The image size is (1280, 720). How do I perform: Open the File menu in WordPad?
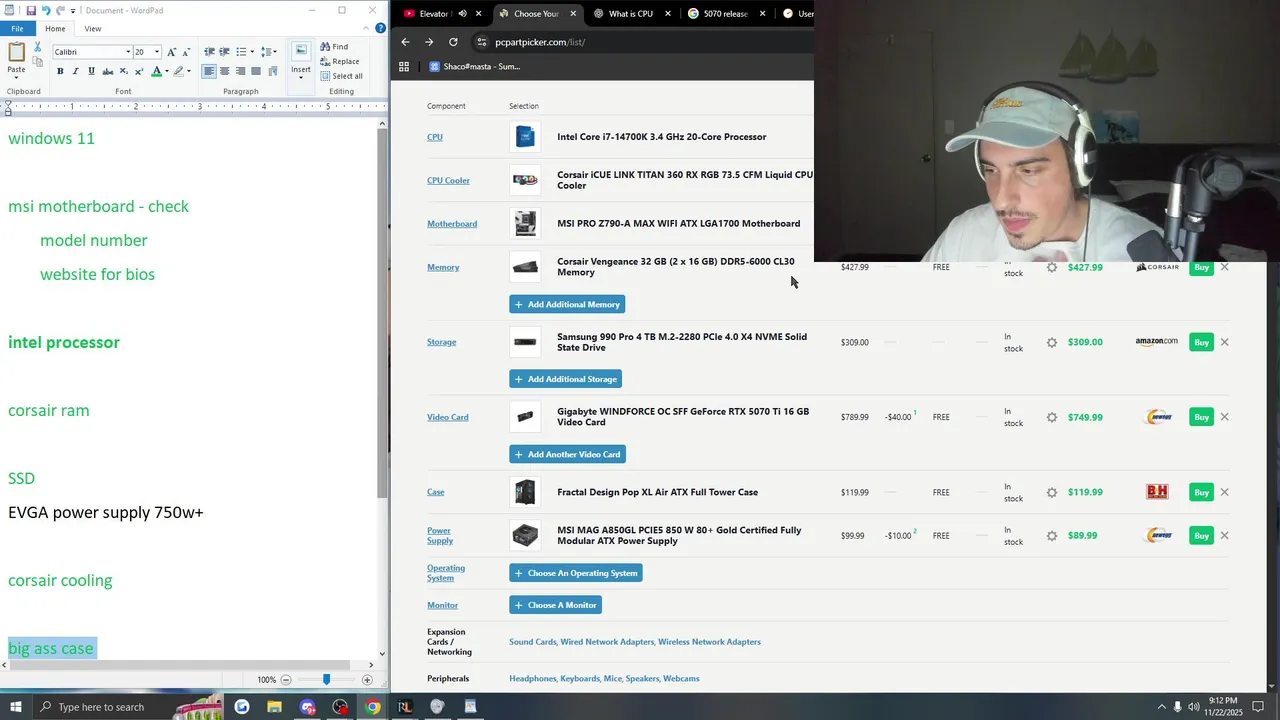click(17, 29)
